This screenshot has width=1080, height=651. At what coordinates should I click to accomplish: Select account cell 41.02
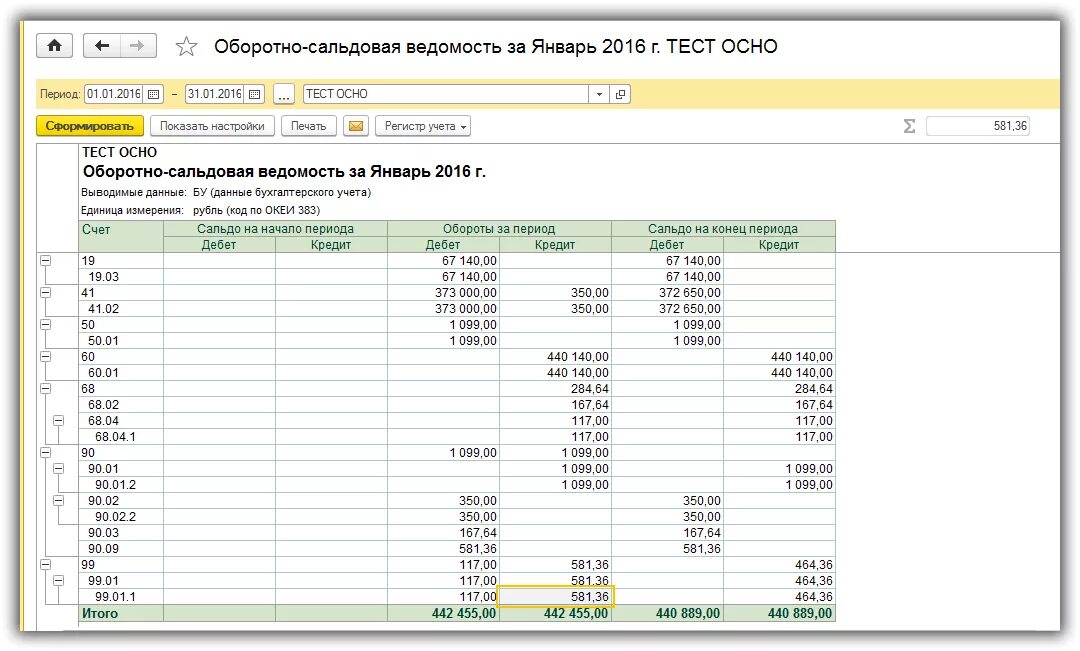[x=121, y=309]
